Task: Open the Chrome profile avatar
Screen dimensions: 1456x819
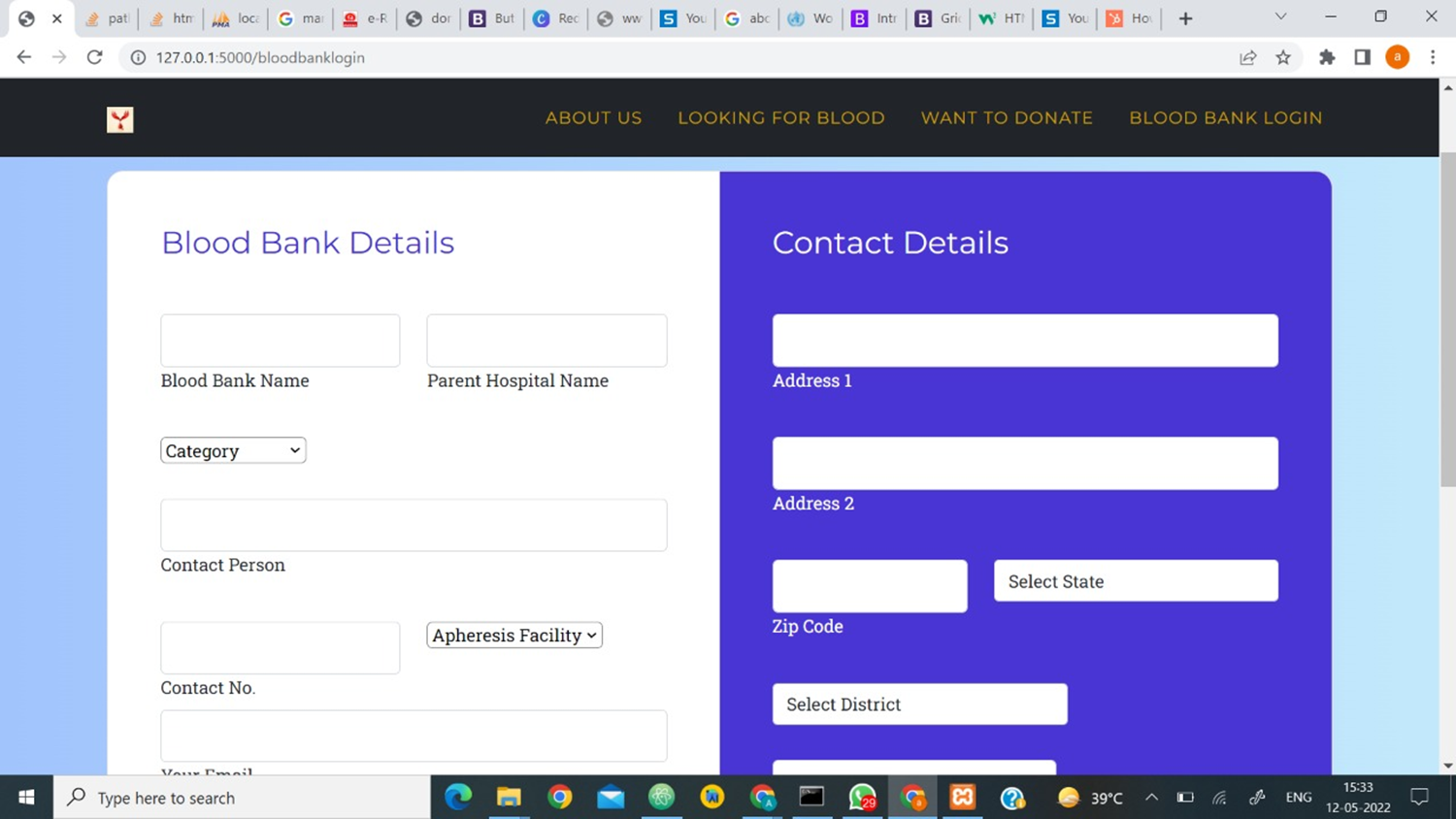Action: click(x=1397, y=57)
